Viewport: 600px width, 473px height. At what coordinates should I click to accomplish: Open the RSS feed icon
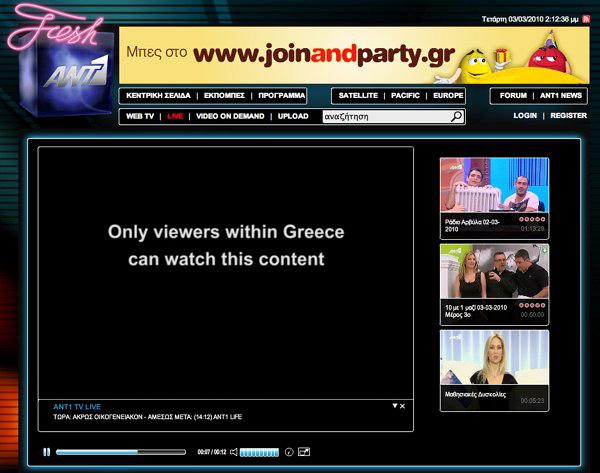[x=586, y=19]
